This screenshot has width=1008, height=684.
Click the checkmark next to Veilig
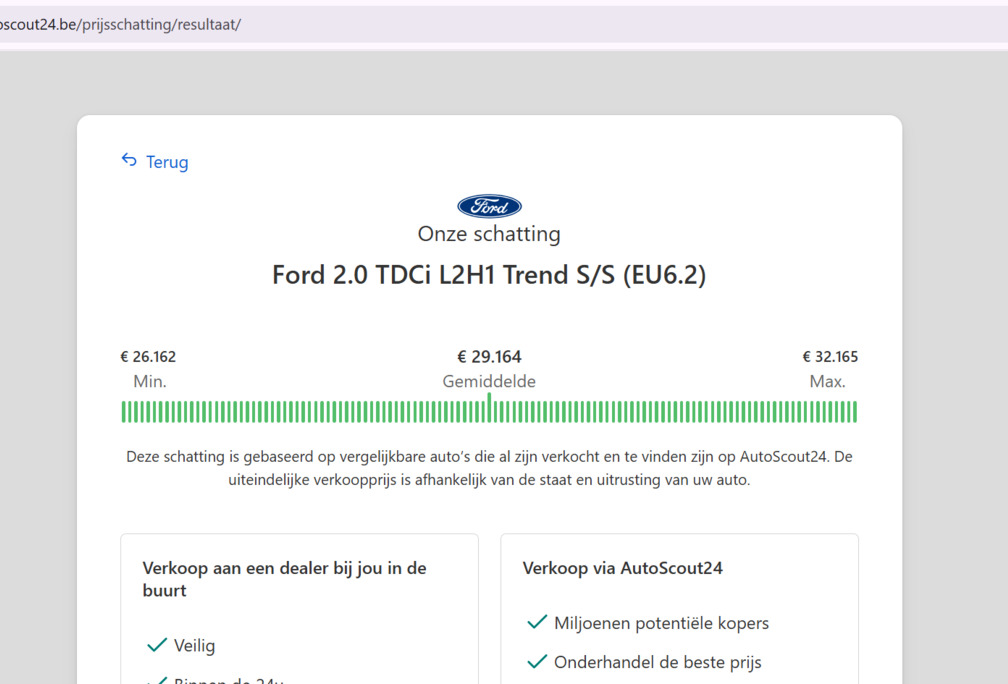pos(157,645)
